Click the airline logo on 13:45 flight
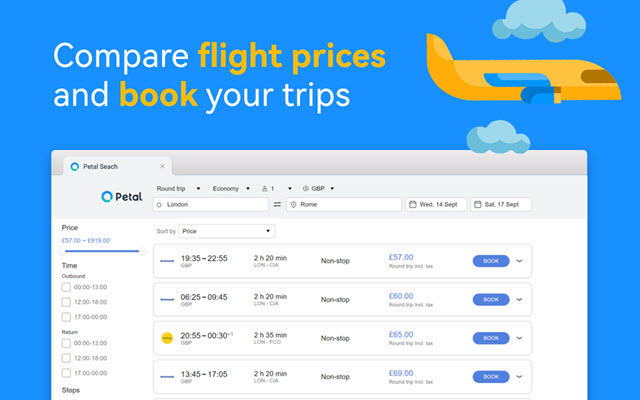 point(167,376)
